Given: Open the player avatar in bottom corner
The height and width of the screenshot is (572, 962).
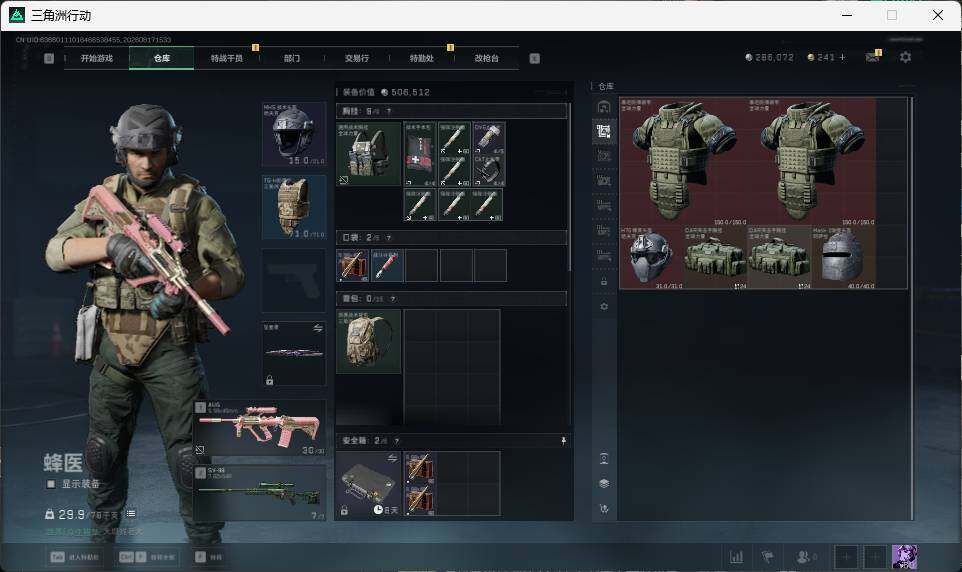Looking at the screenshot, I should point(904,557).
